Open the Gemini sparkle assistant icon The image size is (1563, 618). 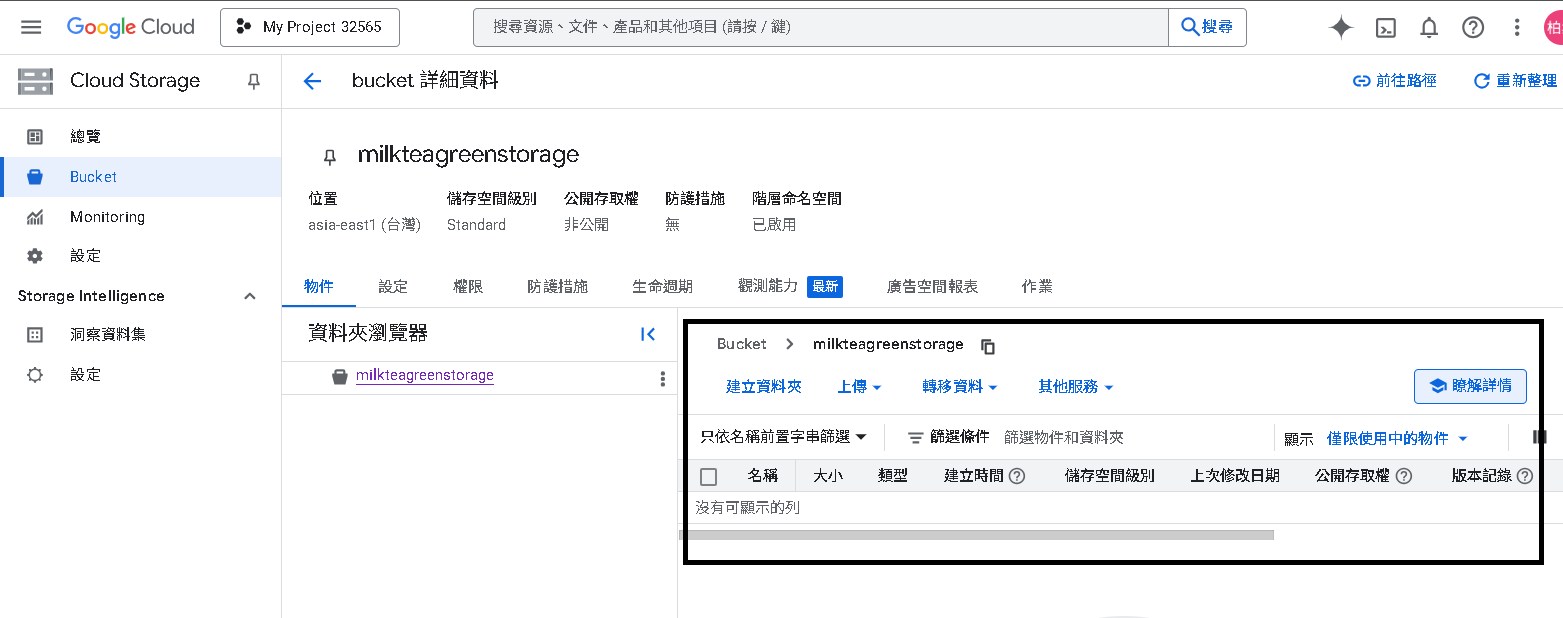pos(1341,28)
